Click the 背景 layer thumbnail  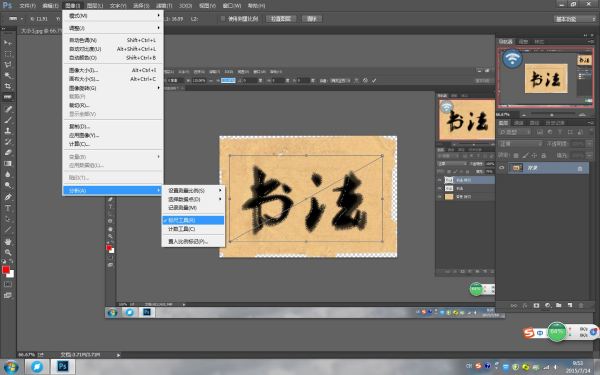click(517, 168)
